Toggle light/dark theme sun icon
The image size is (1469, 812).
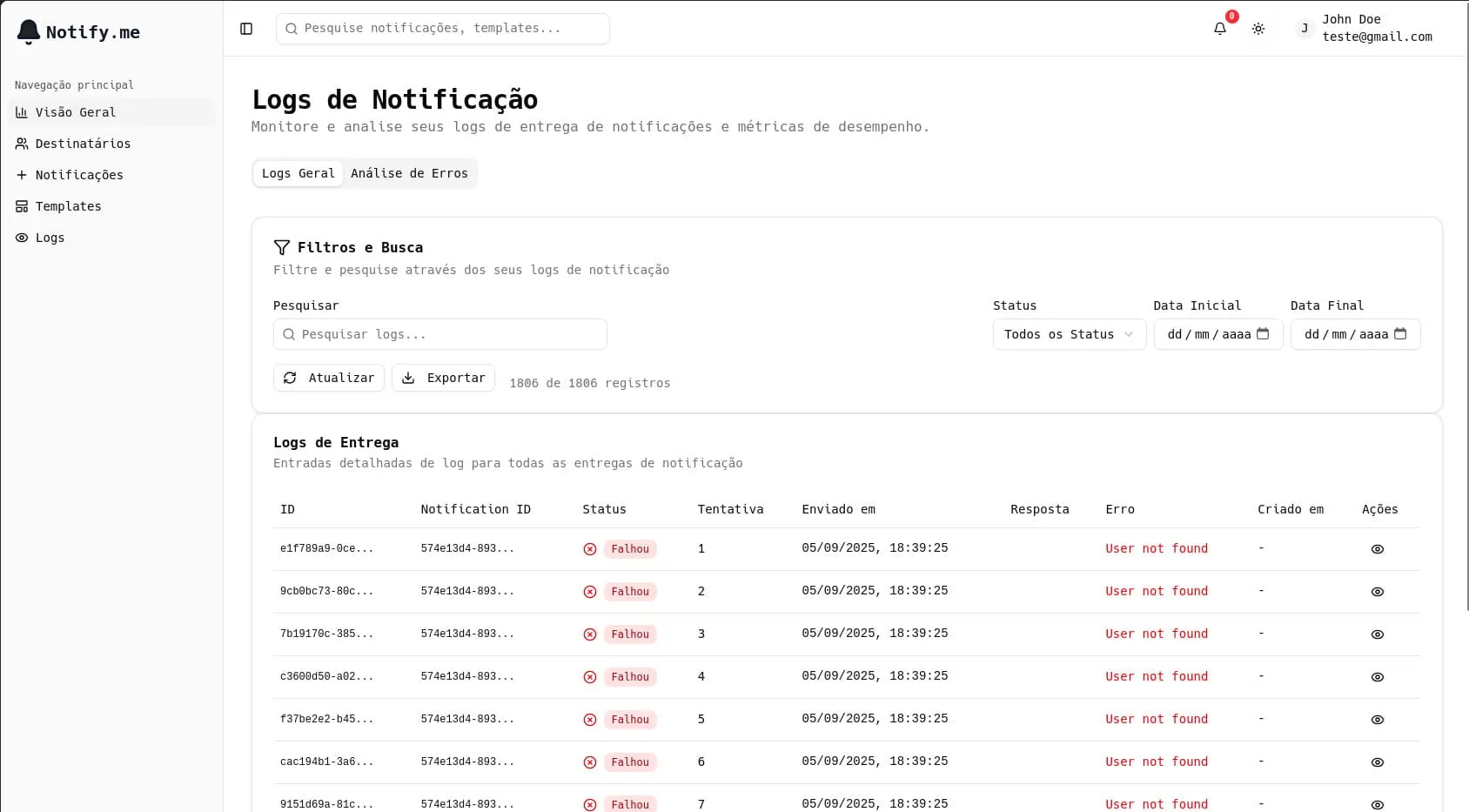pyautogui.click(x=1258, y=29)
